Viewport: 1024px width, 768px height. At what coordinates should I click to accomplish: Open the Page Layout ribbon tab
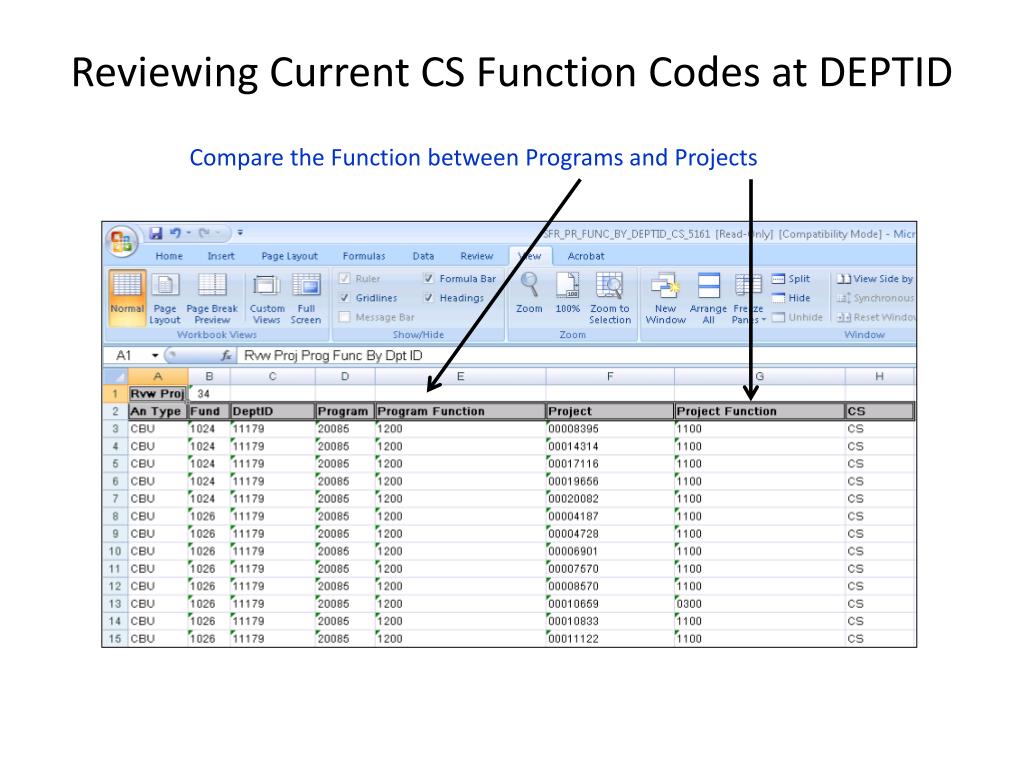coord(289,256)
